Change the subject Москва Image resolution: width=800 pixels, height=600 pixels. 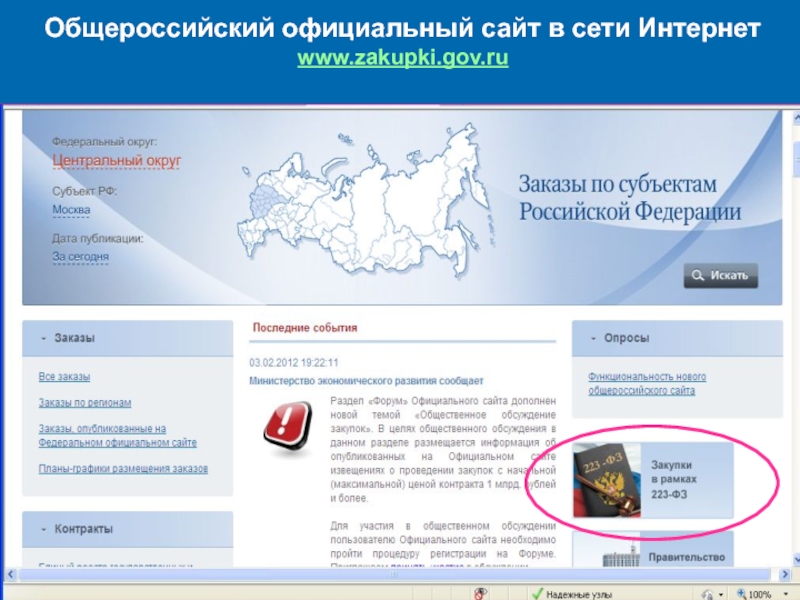(71, 210)
